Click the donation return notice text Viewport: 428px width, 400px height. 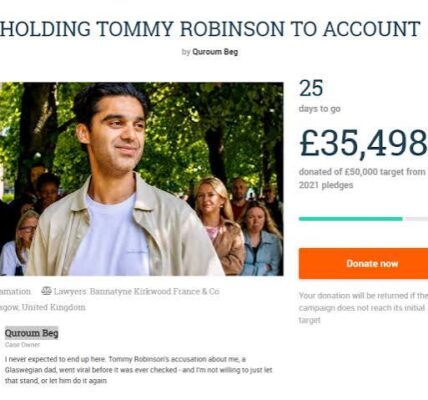point(363,308)
